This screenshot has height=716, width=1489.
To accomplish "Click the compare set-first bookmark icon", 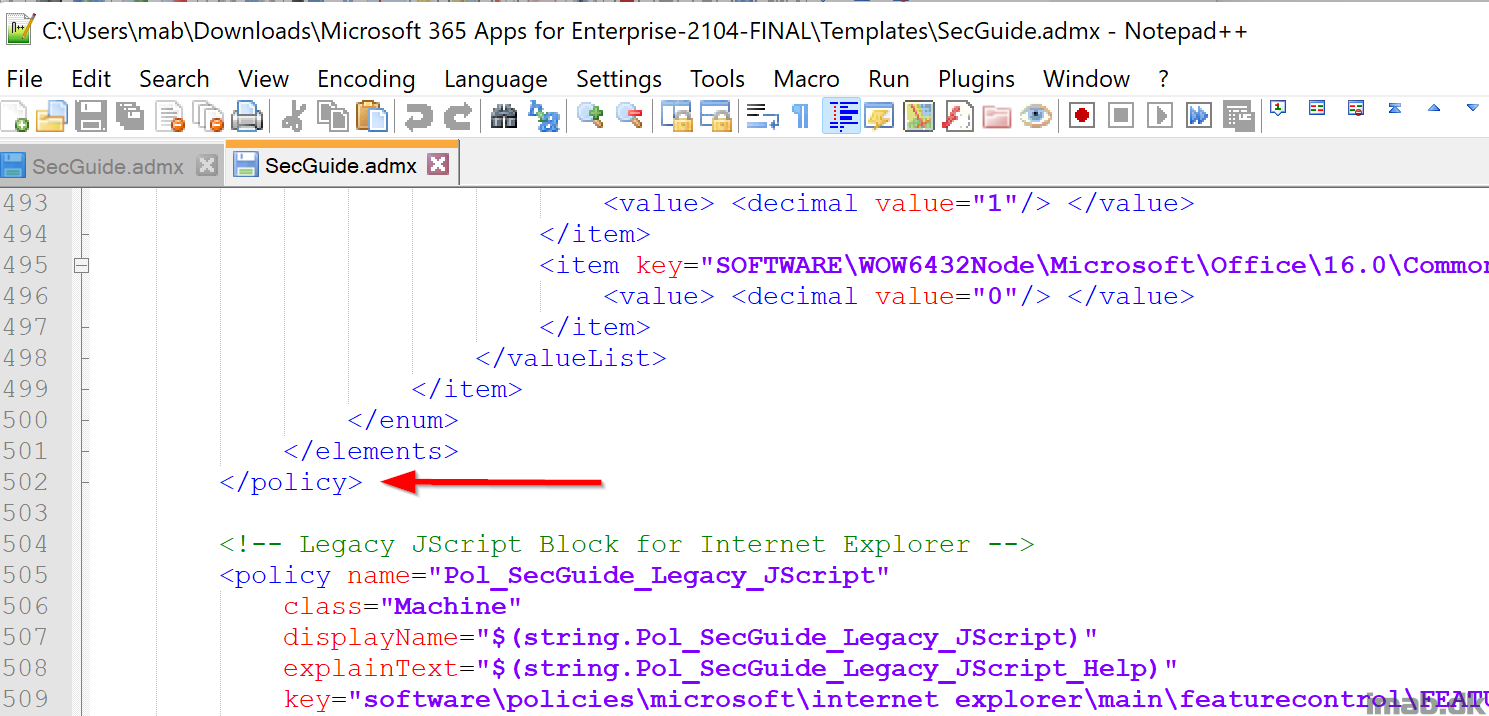I will (x=1278, y=108).
